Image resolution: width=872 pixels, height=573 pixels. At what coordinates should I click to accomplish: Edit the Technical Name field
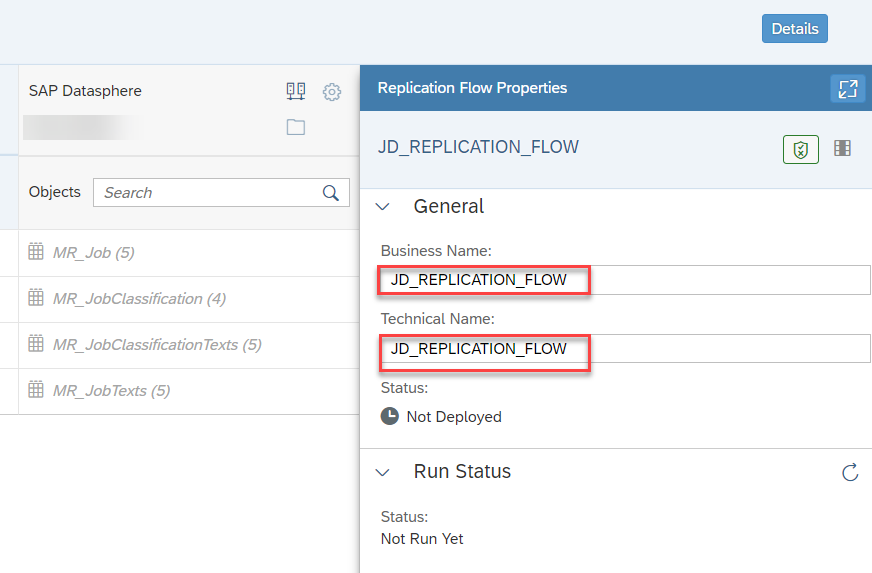pos(625,349)
